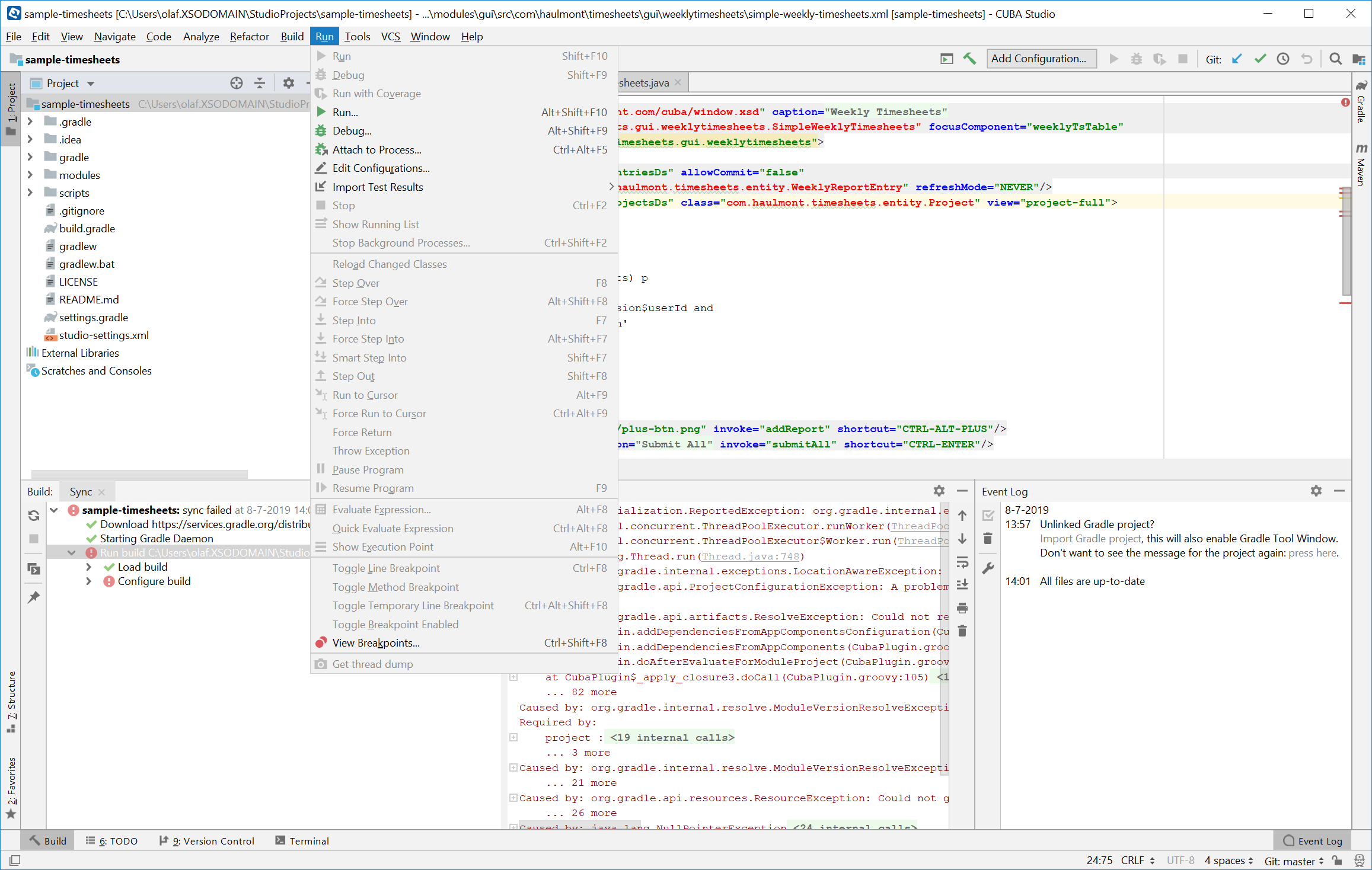
Task: Open Event Log settings gear icon
Action: 1316,491
